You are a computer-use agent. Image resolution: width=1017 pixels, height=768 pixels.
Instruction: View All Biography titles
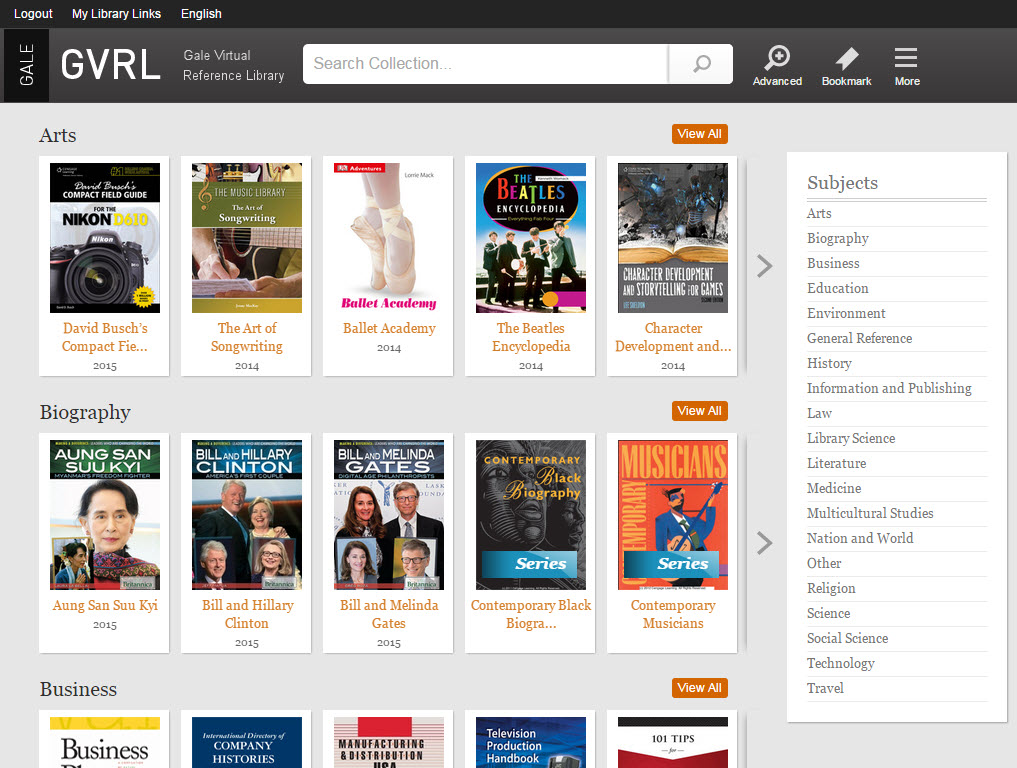point(699,411)
